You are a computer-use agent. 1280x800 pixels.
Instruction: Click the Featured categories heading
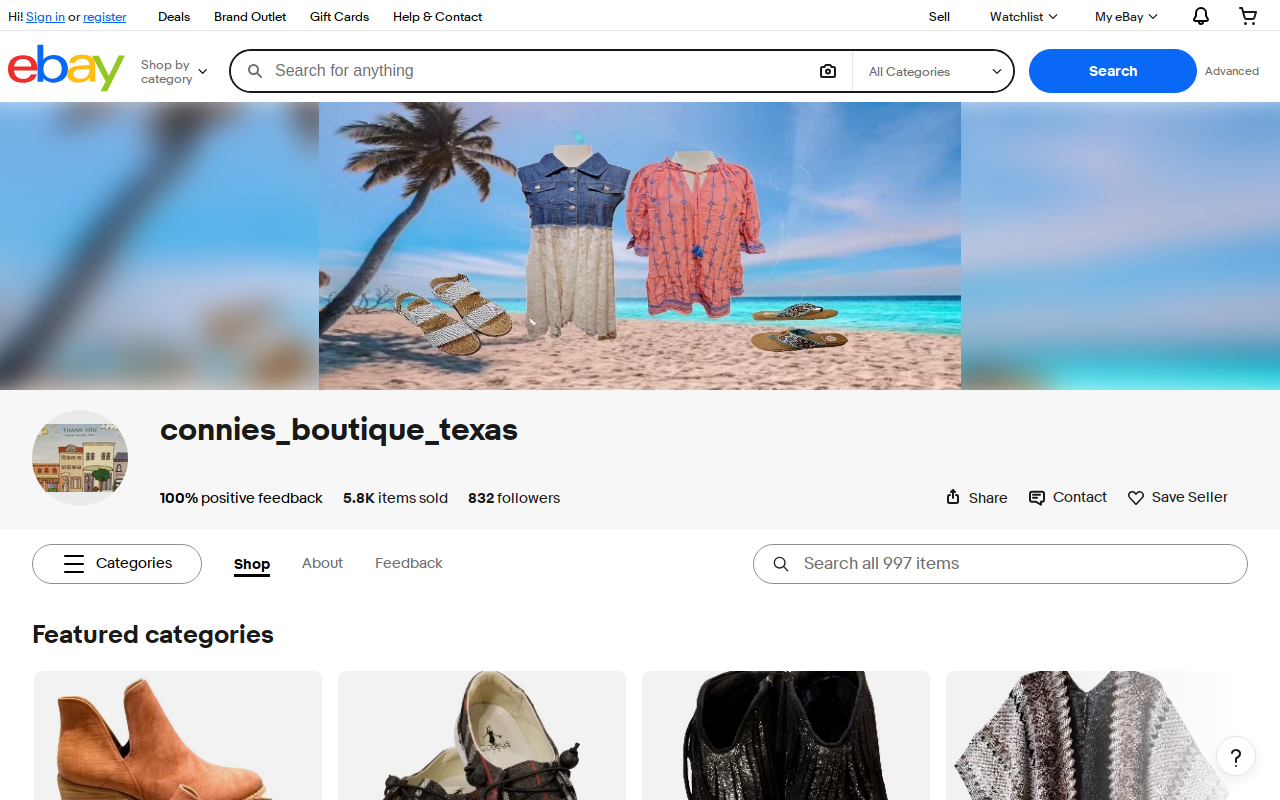tap(153, 635)
